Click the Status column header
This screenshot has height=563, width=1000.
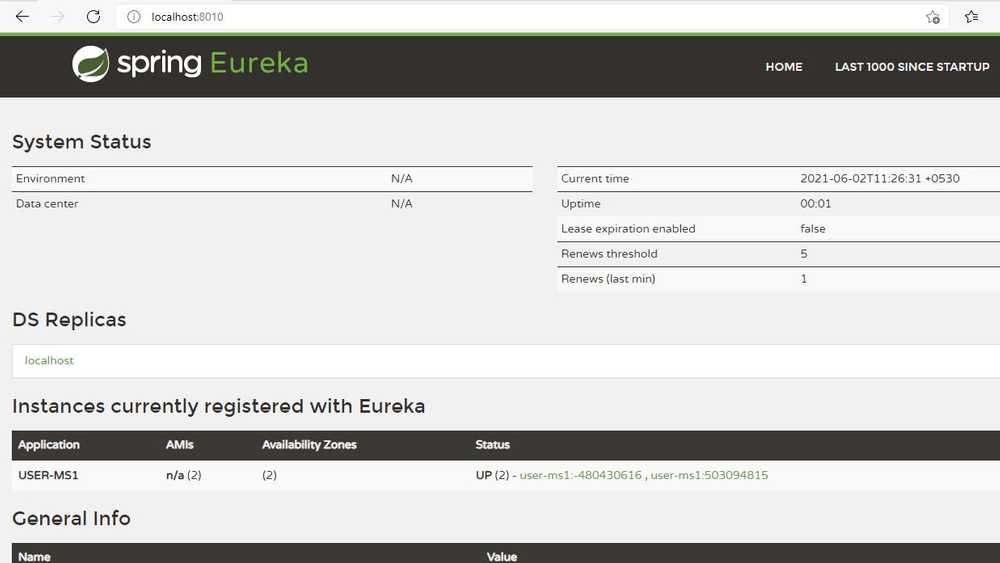[x=492, y=444]
